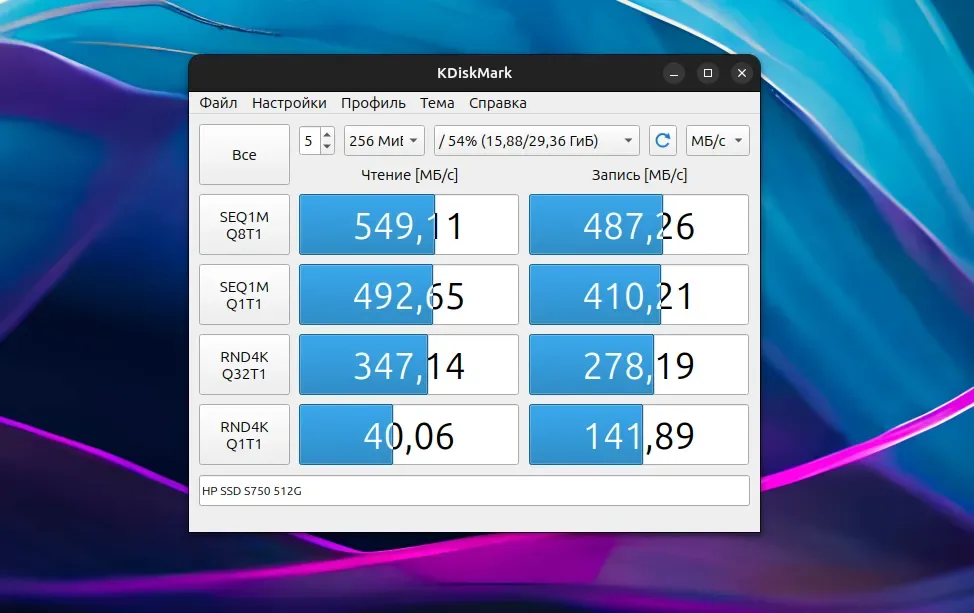Screen dimensions: 974x613
Task: Click the test count field showing 5
Action: click(x=309, y=140)
